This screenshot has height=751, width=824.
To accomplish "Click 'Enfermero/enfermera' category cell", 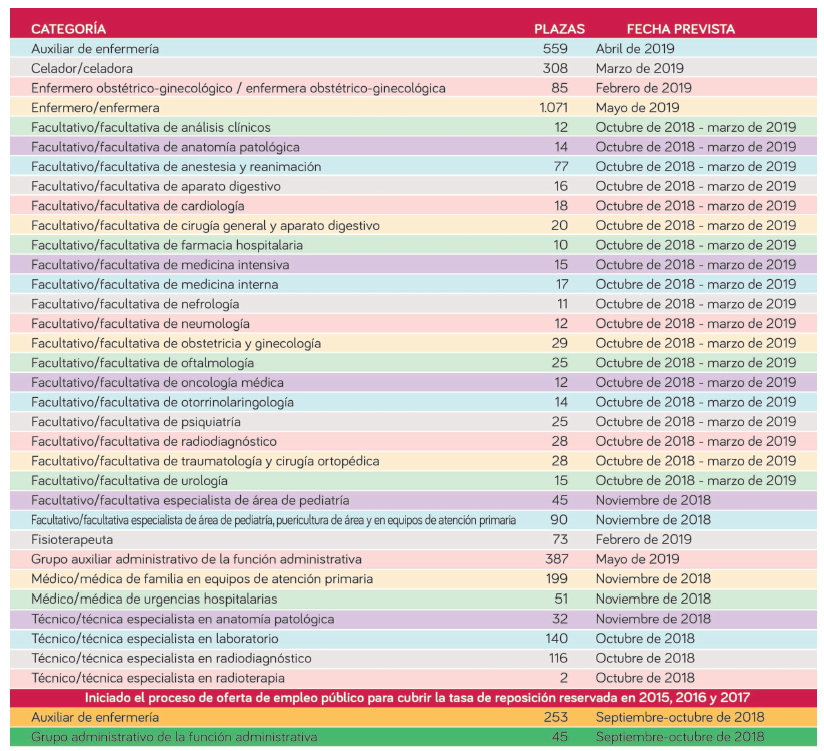I will point(95,108).
